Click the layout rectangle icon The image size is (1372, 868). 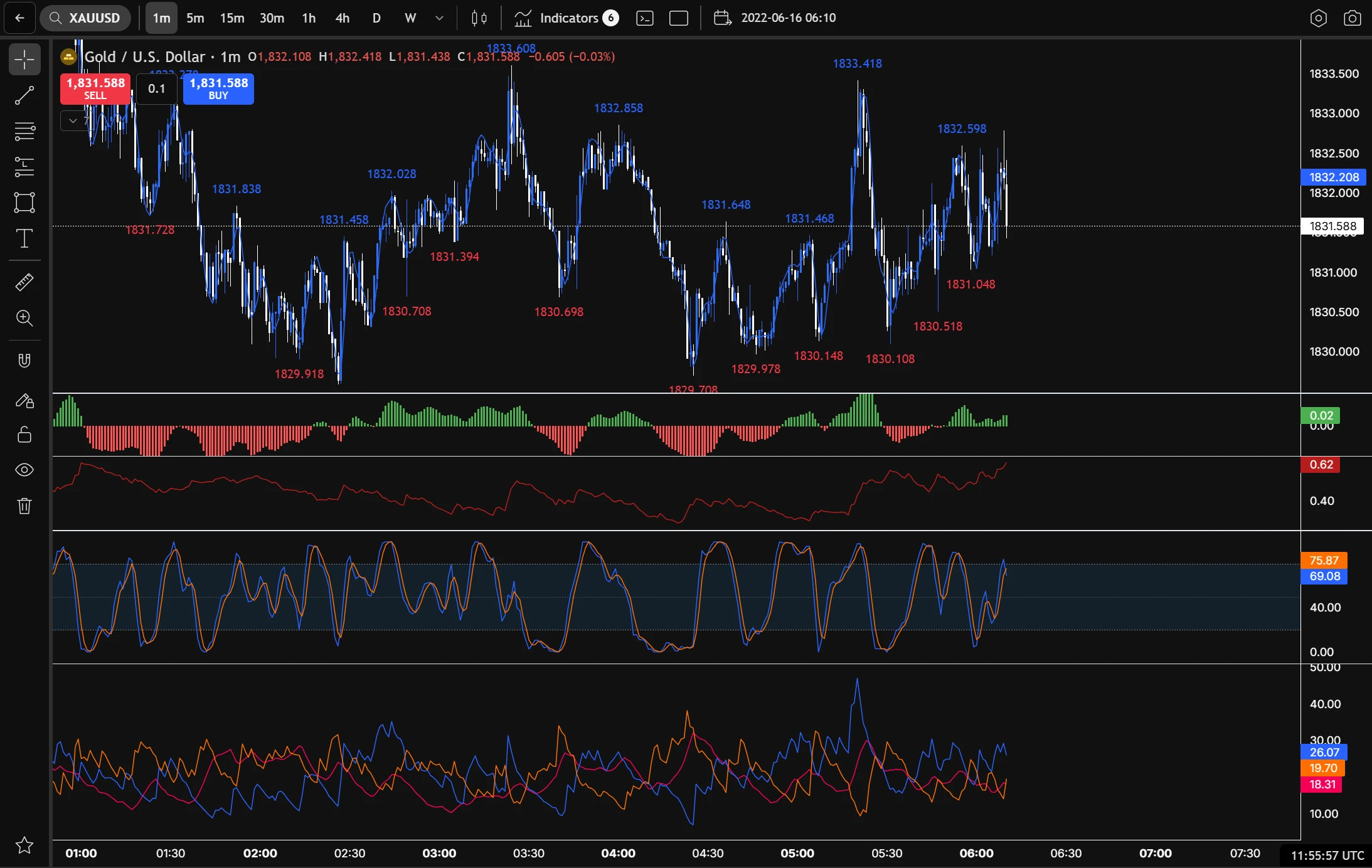pyautogui.click(x=679, y=18)
